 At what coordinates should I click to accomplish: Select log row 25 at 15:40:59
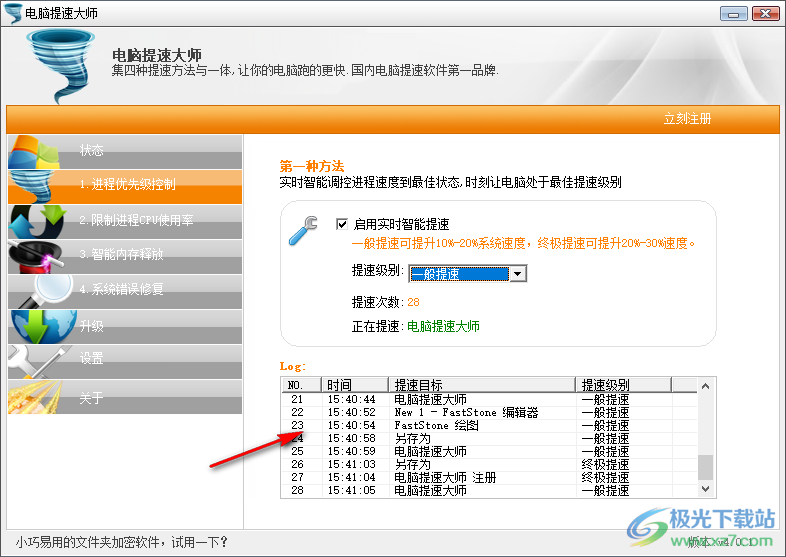click(x=489, y=452)
